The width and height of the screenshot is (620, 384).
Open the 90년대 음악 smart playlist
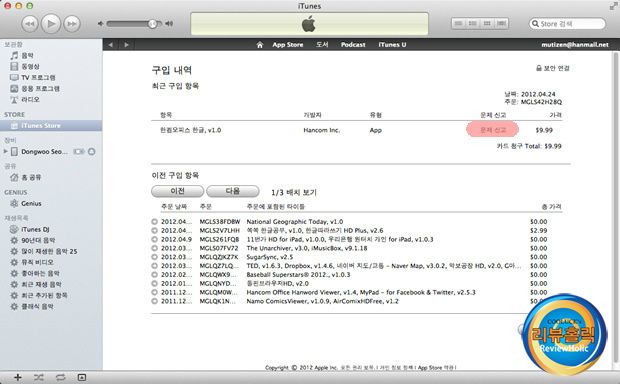click(x=38, y=240)
